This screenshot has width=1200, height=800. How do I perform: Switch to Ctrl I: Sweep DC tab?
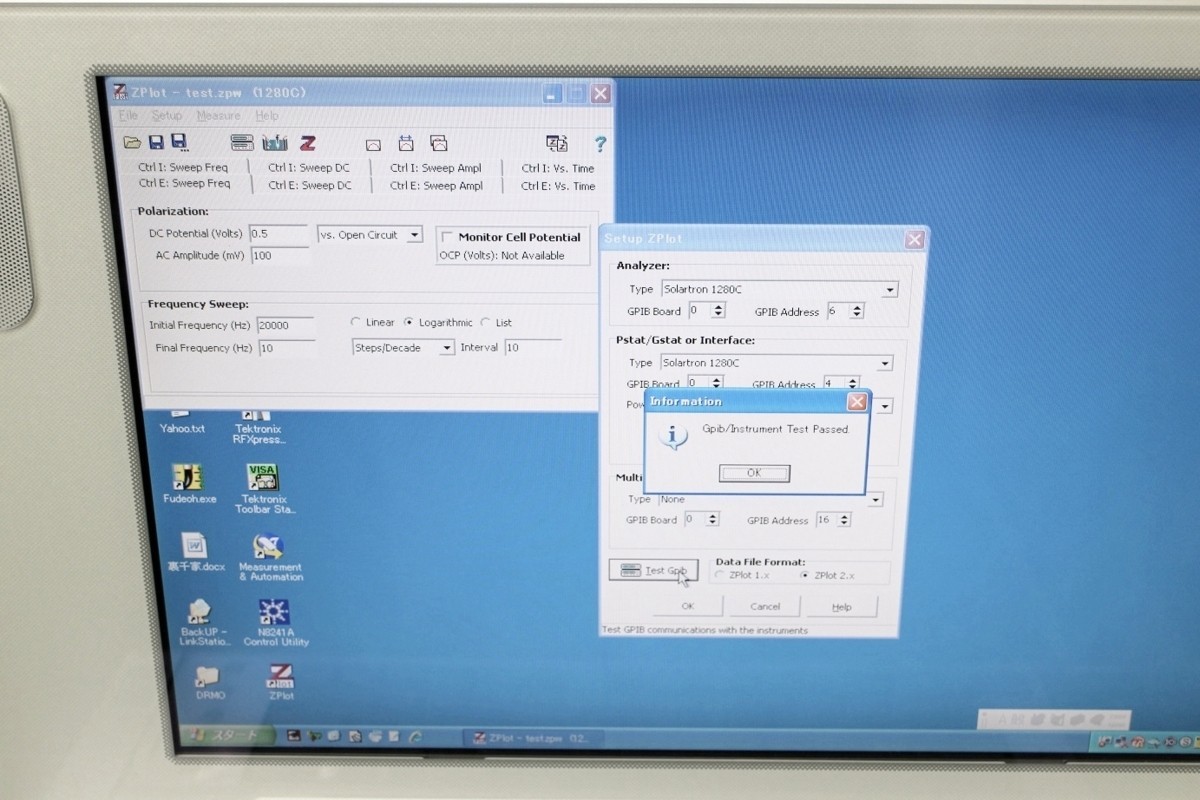[309, 168]
